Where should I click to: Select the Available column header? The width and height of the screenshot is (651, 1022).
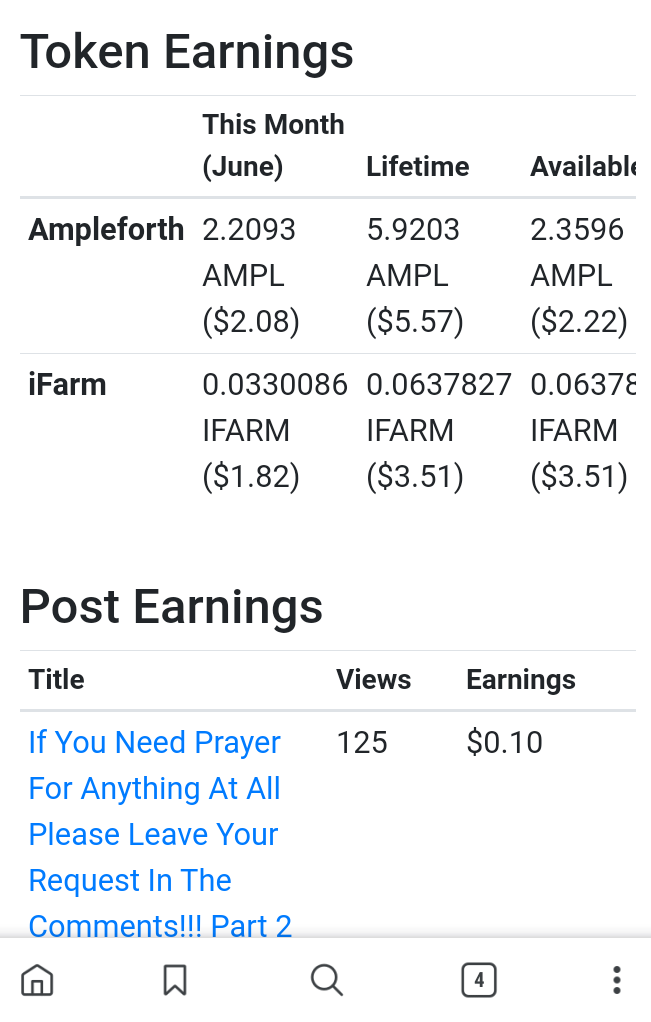pyautogui.click(x=583, y=166)
